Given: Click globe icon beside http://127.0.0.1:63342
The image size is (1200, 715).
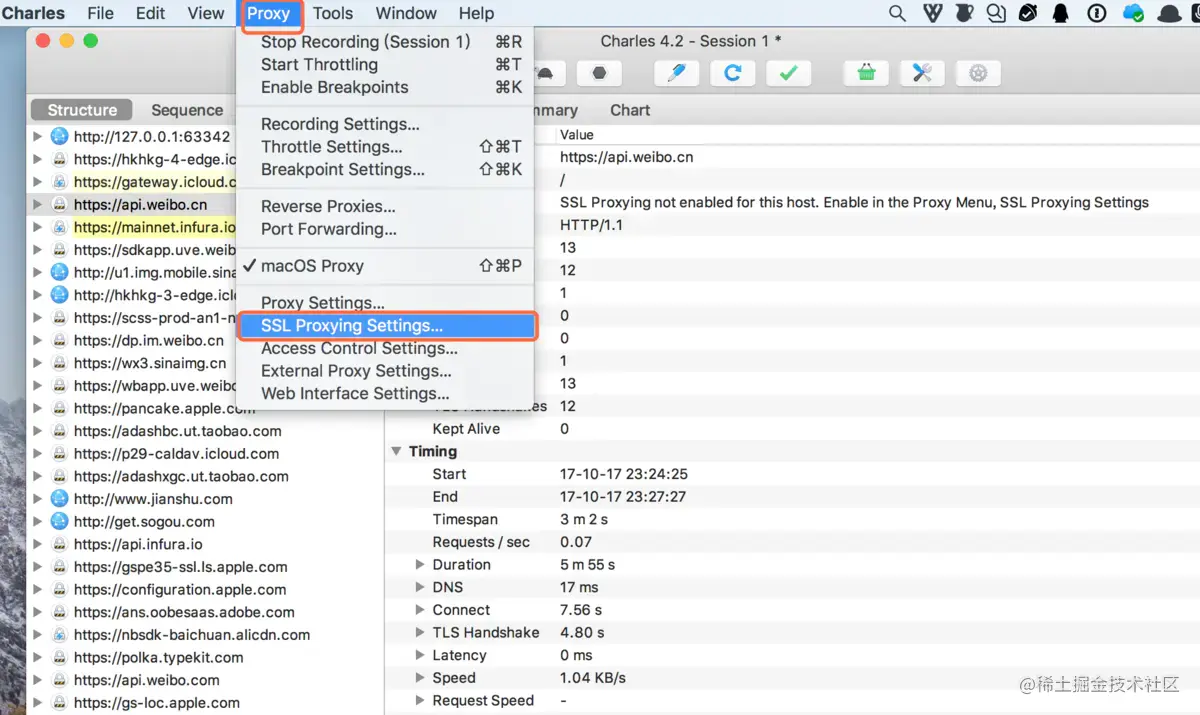Looking at the screenshot, I should pos(59,136).
